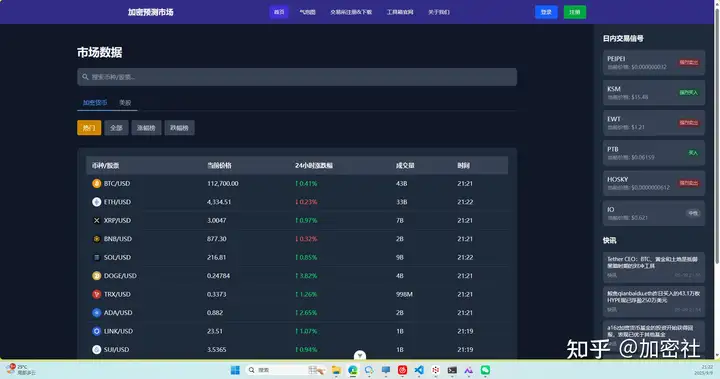Click the Chainlink icon beside LINK/USD
This screenshot has height=379, width=720.
click(96, 331)
